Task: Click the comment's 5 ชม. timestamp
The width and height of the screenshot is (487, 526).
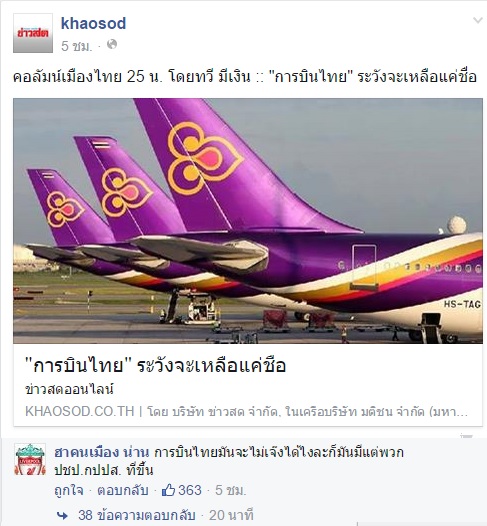Action: tap(231, 490)
